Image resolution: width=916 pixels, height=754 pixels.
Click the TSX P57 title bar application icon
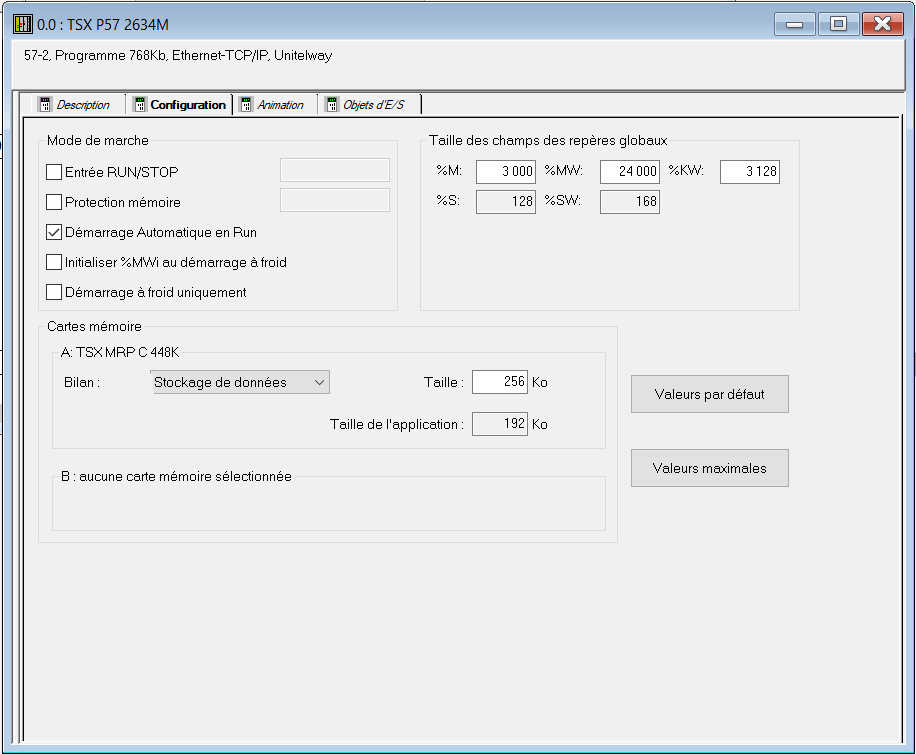22,23
